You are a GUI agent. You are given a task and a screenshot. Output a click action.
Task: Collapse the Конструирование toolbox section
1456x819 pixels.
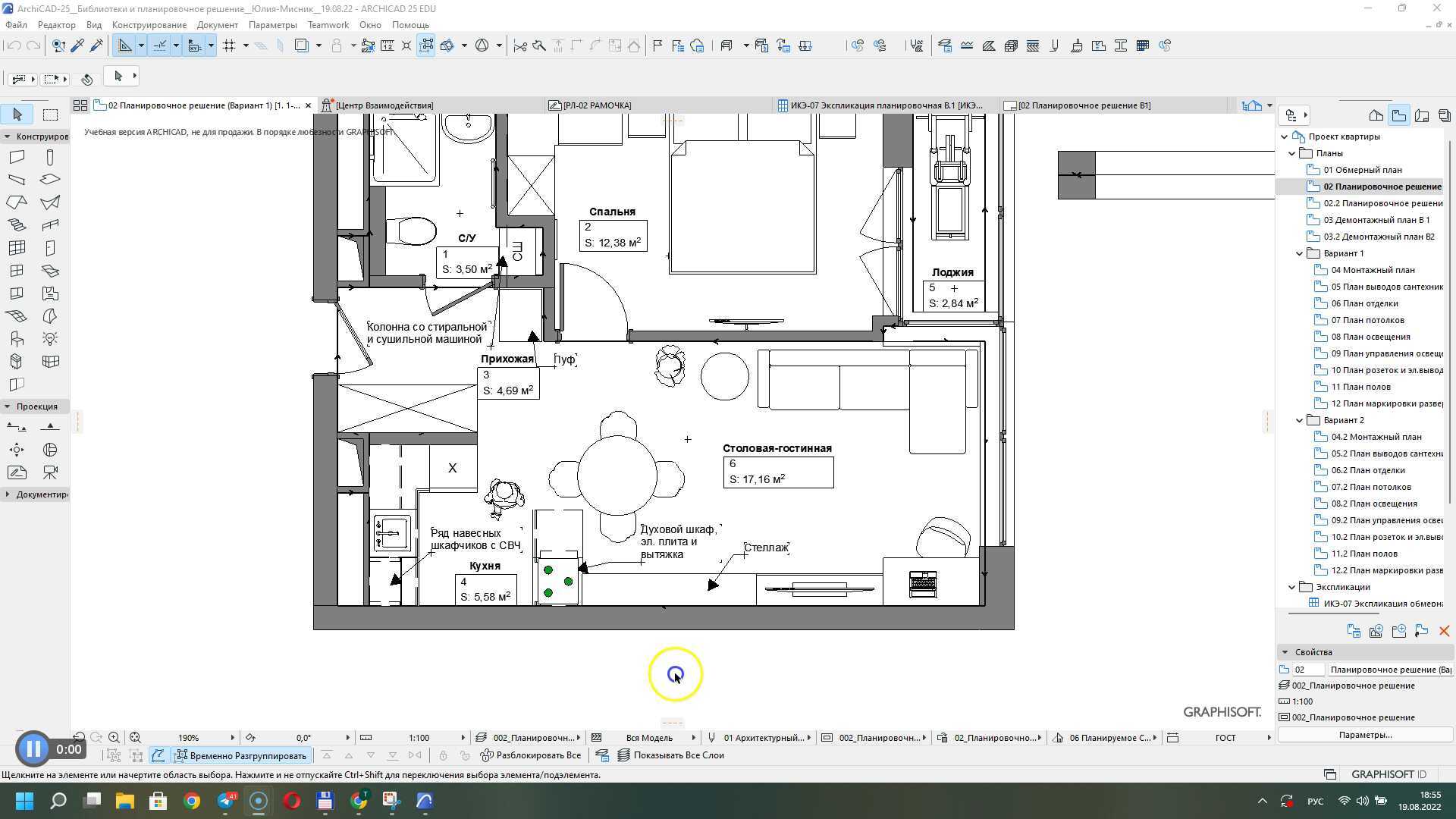click(8, 136)
